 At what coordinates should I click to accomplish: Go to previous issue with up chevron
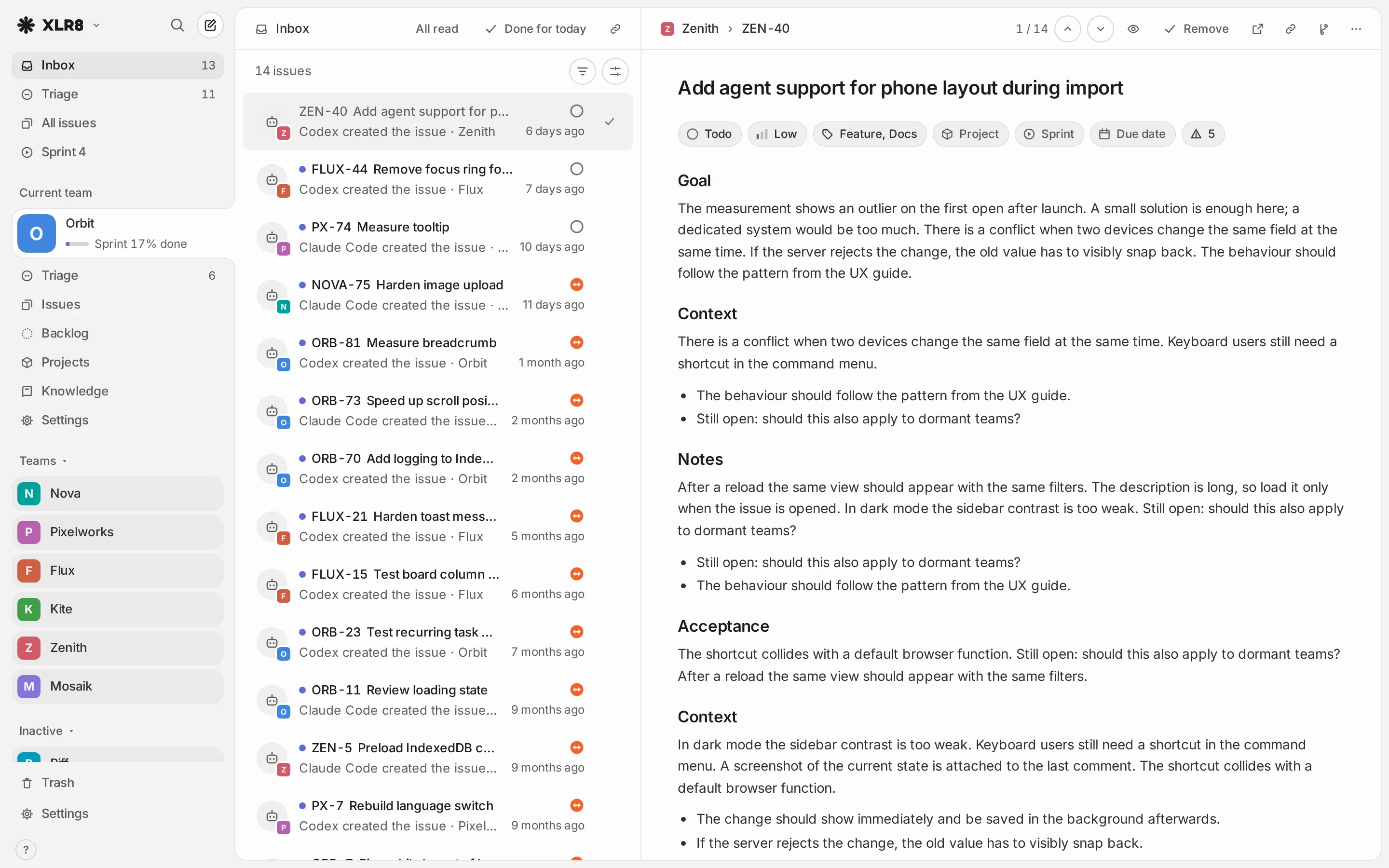(1068, 29)
